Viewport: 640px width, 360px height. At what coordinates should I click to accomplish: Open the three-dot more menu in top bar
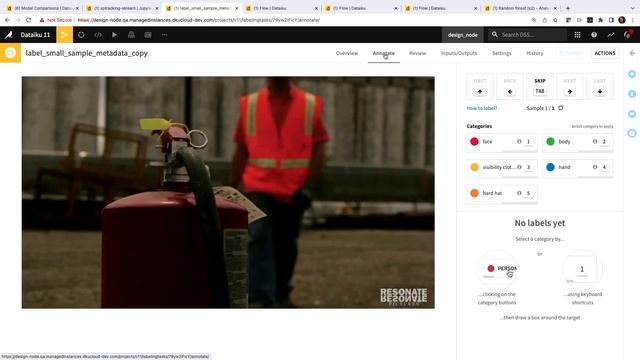pyautogui.click(x=164, y=35)
